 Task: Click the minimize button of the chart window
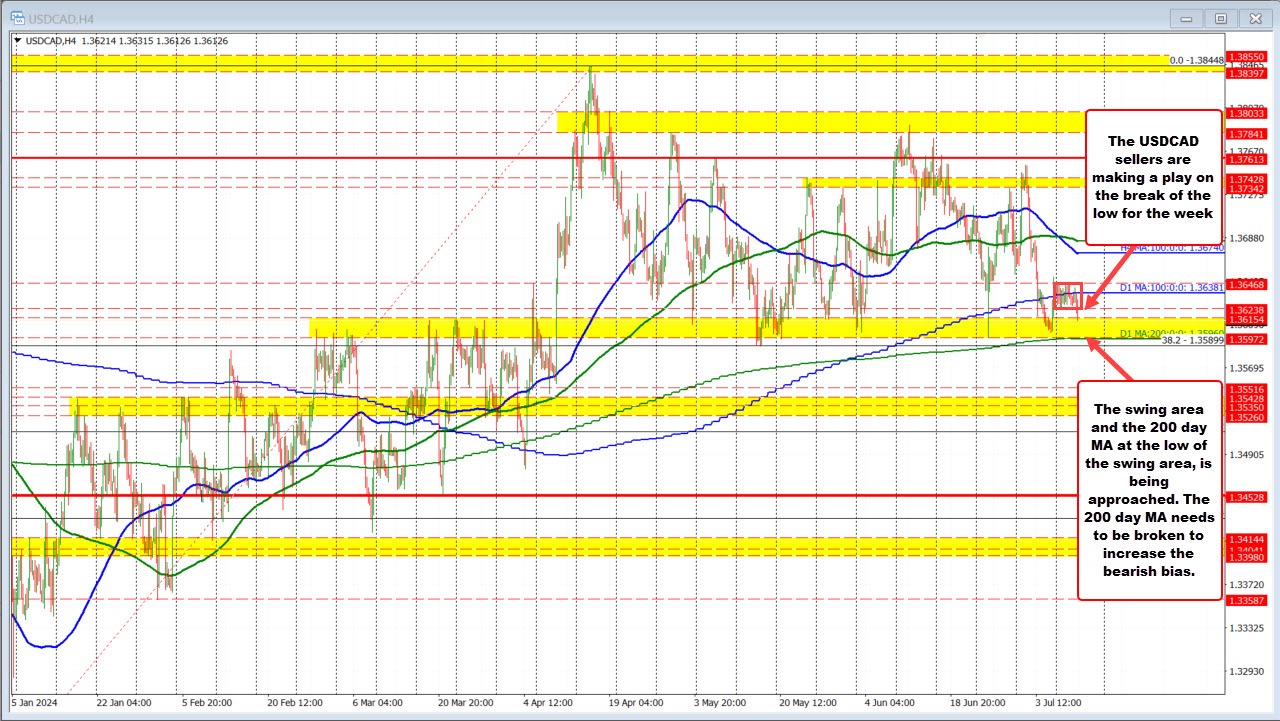point(1185,18)
